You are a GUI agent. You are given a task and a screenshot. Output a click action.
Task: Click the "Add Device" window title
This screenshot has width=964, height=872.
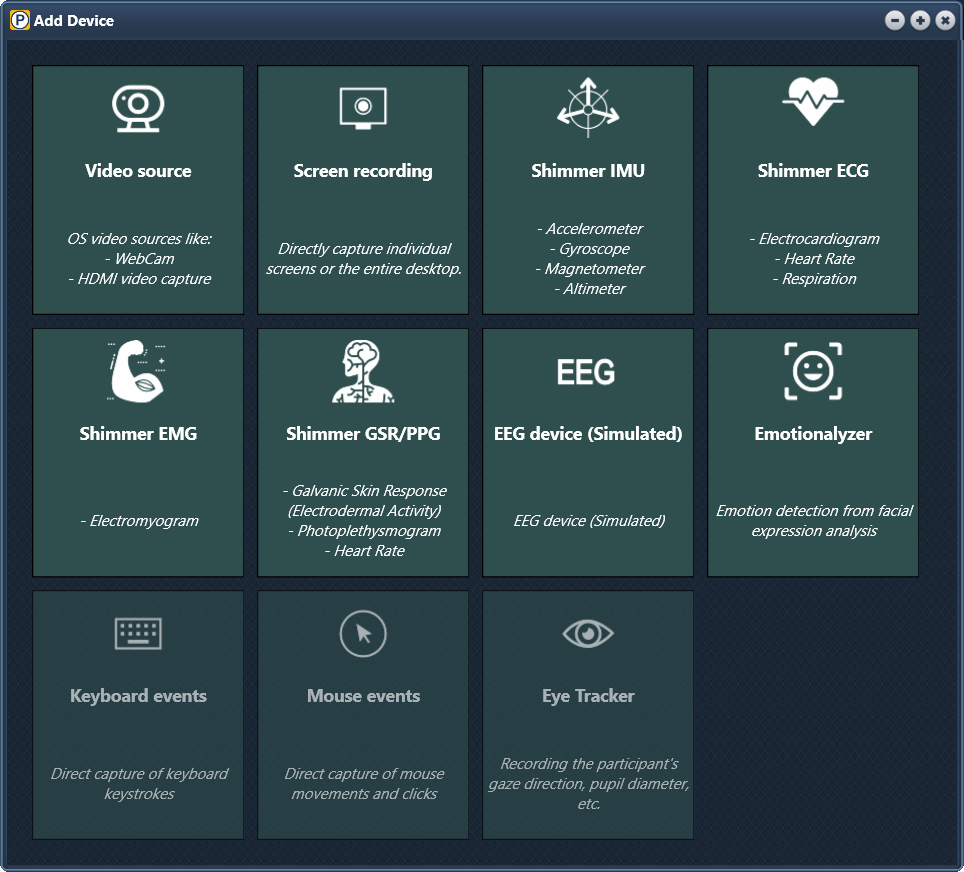pos(74,21)
